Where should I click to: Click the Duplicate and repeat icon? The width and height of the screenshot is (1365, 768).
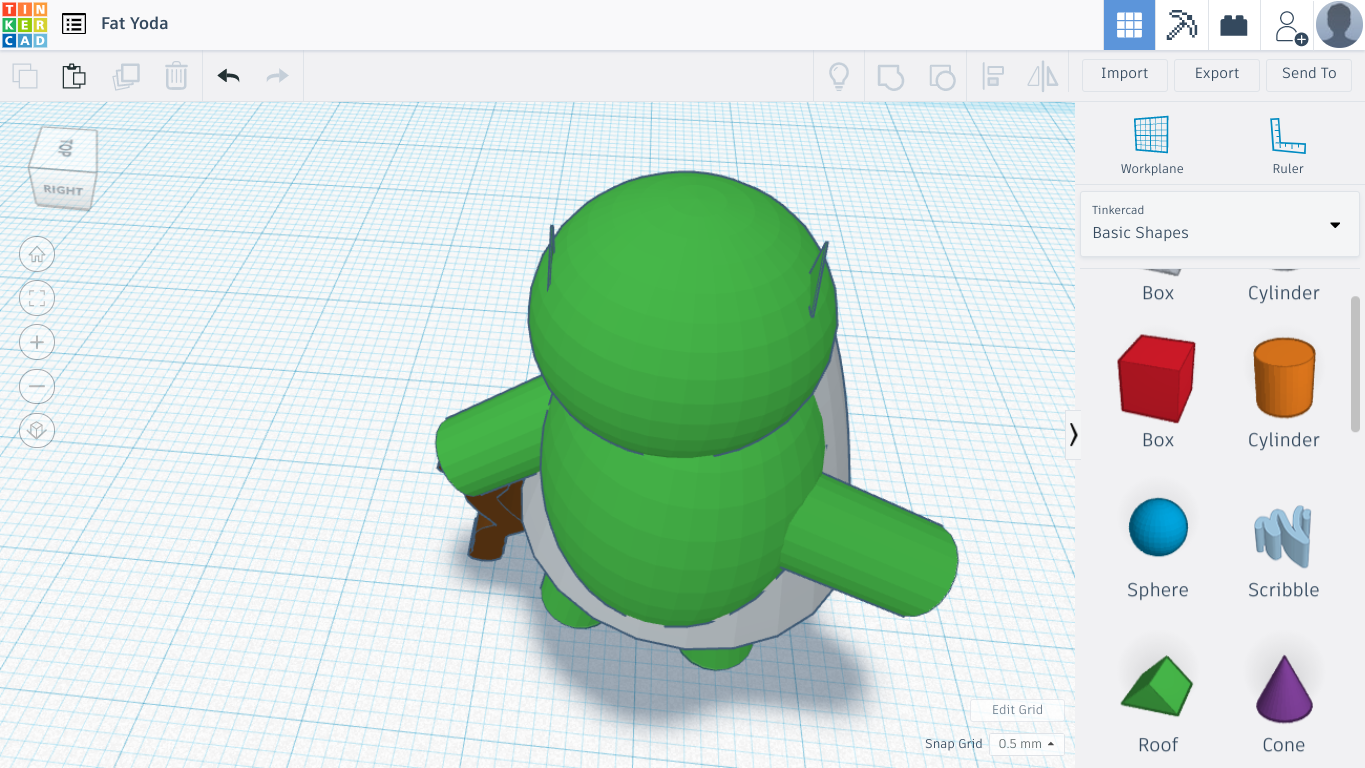(x=126, y=76)
